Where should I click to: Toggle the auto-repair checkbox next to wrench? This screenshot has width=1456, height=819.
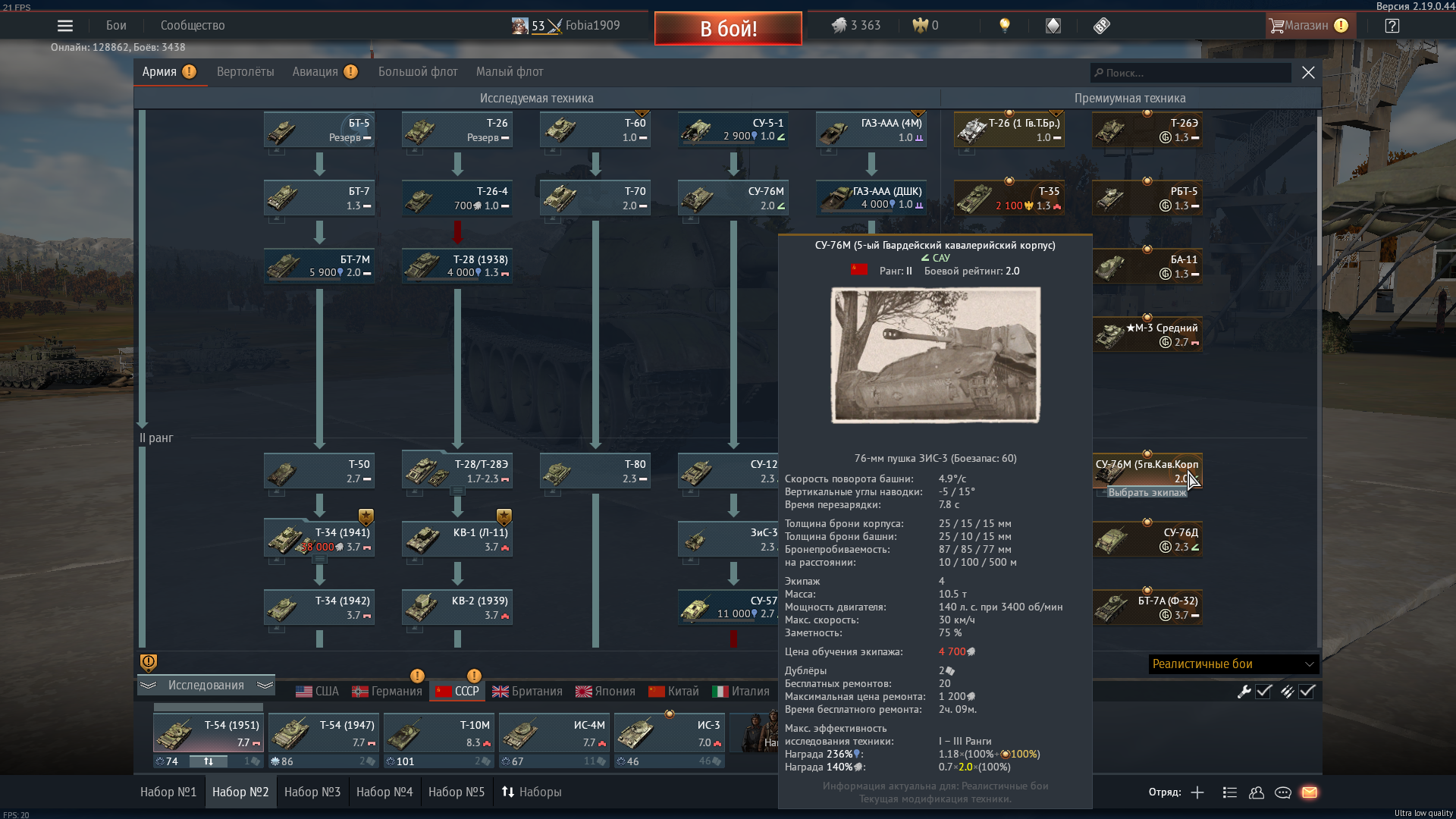pos(1264,692)
